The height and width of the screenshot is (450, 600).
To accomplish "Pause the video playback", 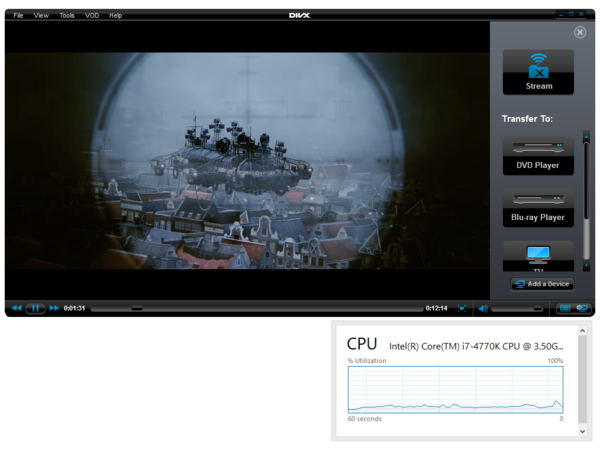I will pos(35,308).
